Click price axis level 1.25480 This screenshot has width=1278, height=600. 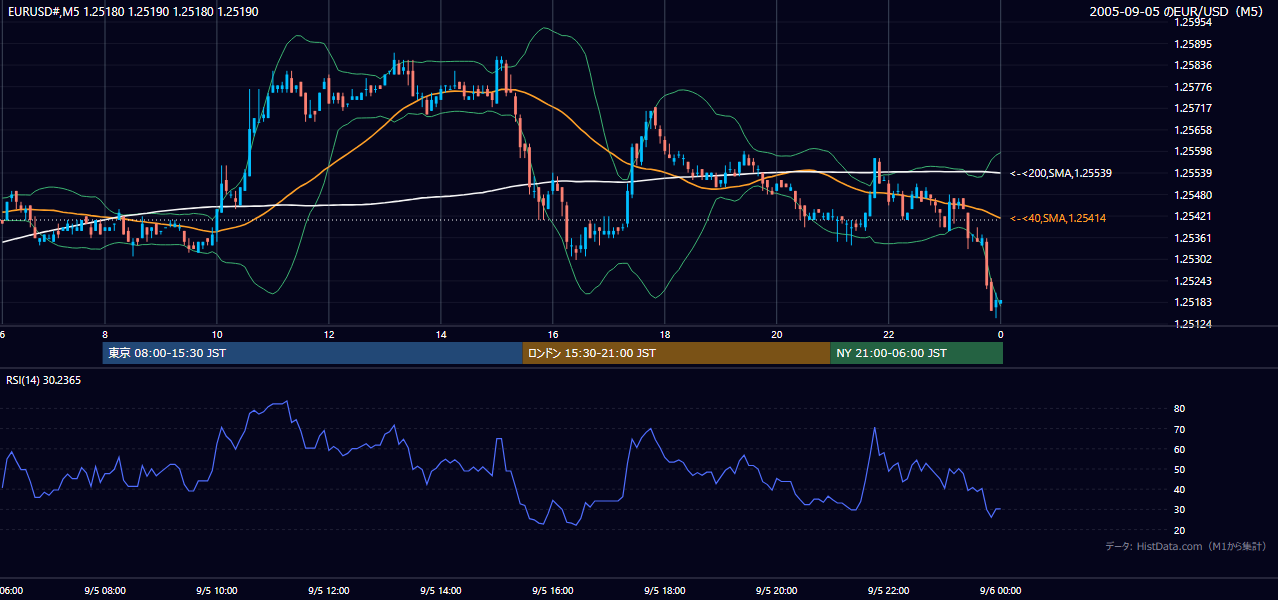pos(1193,194)
